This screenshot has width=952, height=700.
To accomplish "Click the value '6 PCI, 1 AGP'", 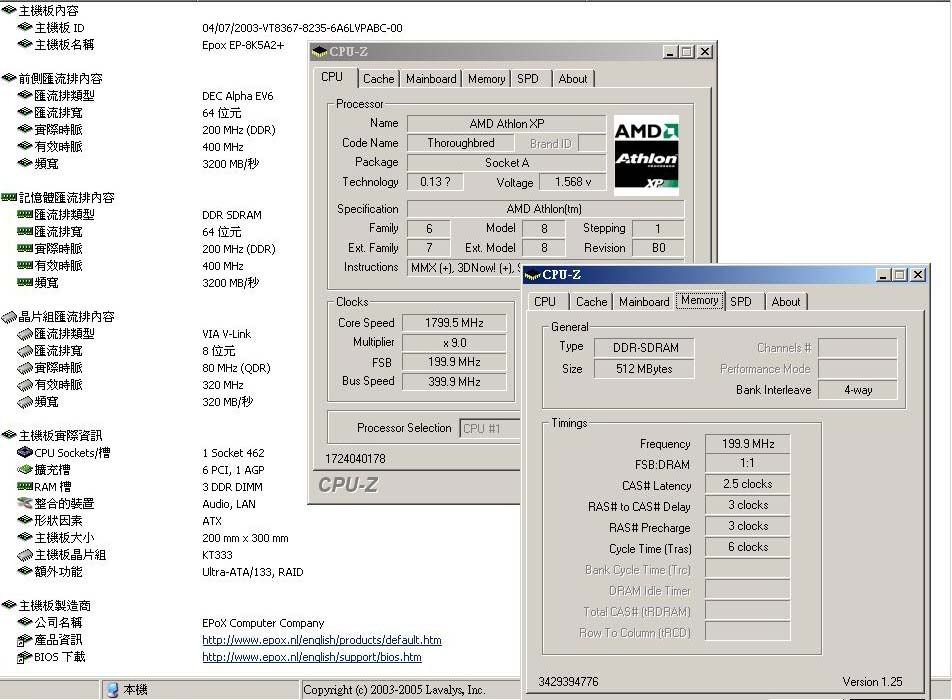I will click(x=233, y=470).
